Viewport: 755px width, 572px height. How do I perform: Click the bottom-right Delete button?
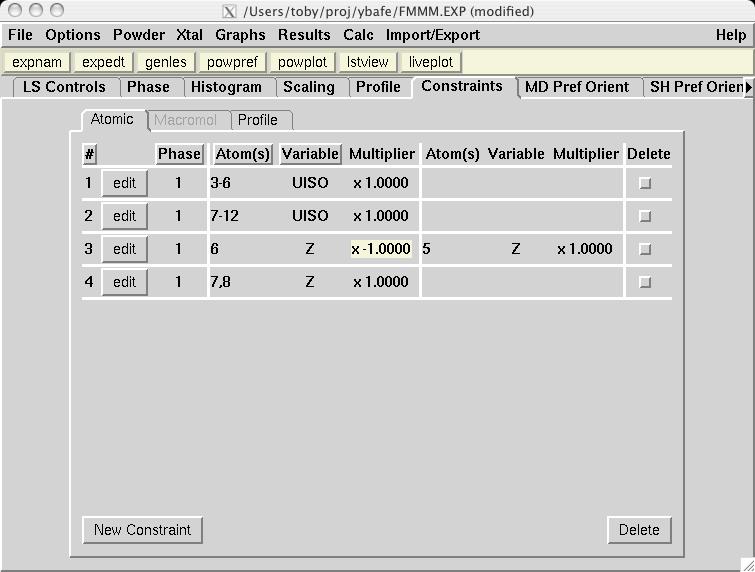[639, 530]
